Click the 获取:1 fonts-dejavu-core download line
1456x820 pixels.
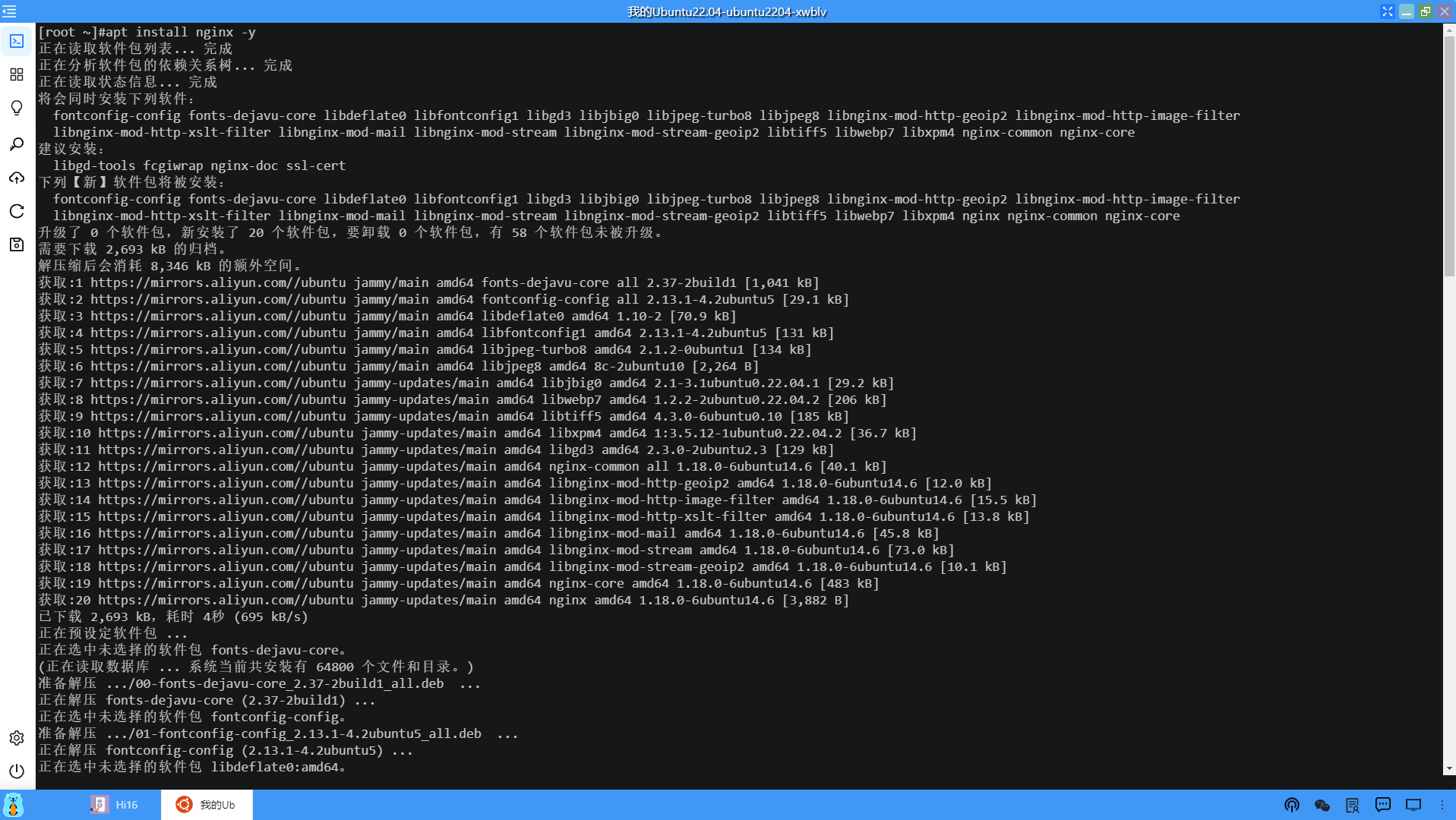click(x=429, y=282)
